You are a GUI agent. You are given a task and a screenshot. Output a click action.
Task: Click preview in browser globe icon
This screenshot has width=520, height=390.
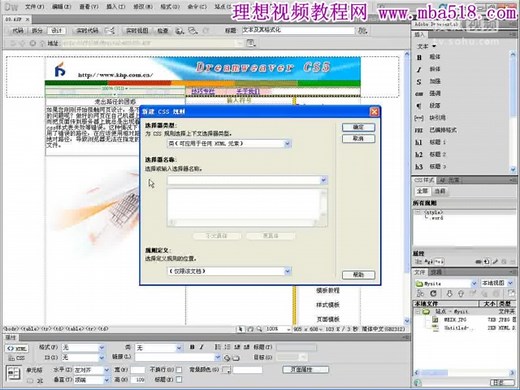click(180, 31)
